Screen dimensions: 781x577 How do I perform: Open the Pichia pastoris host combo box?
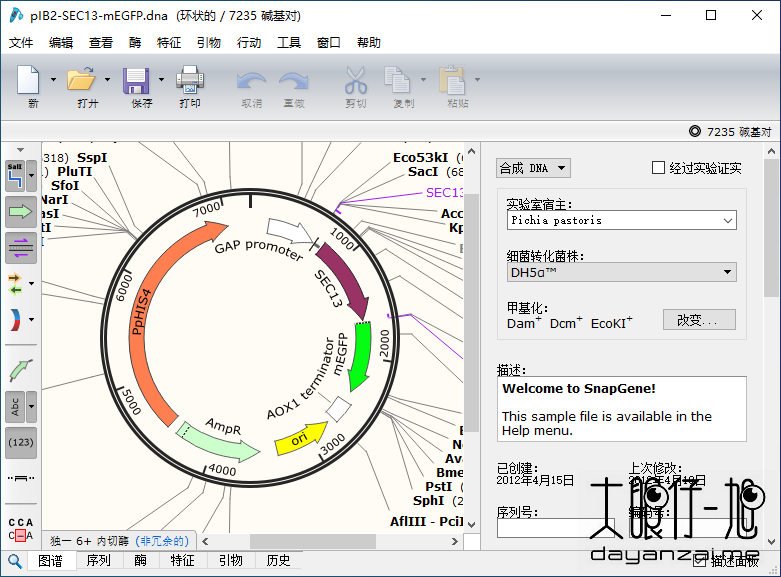[622, 220]
